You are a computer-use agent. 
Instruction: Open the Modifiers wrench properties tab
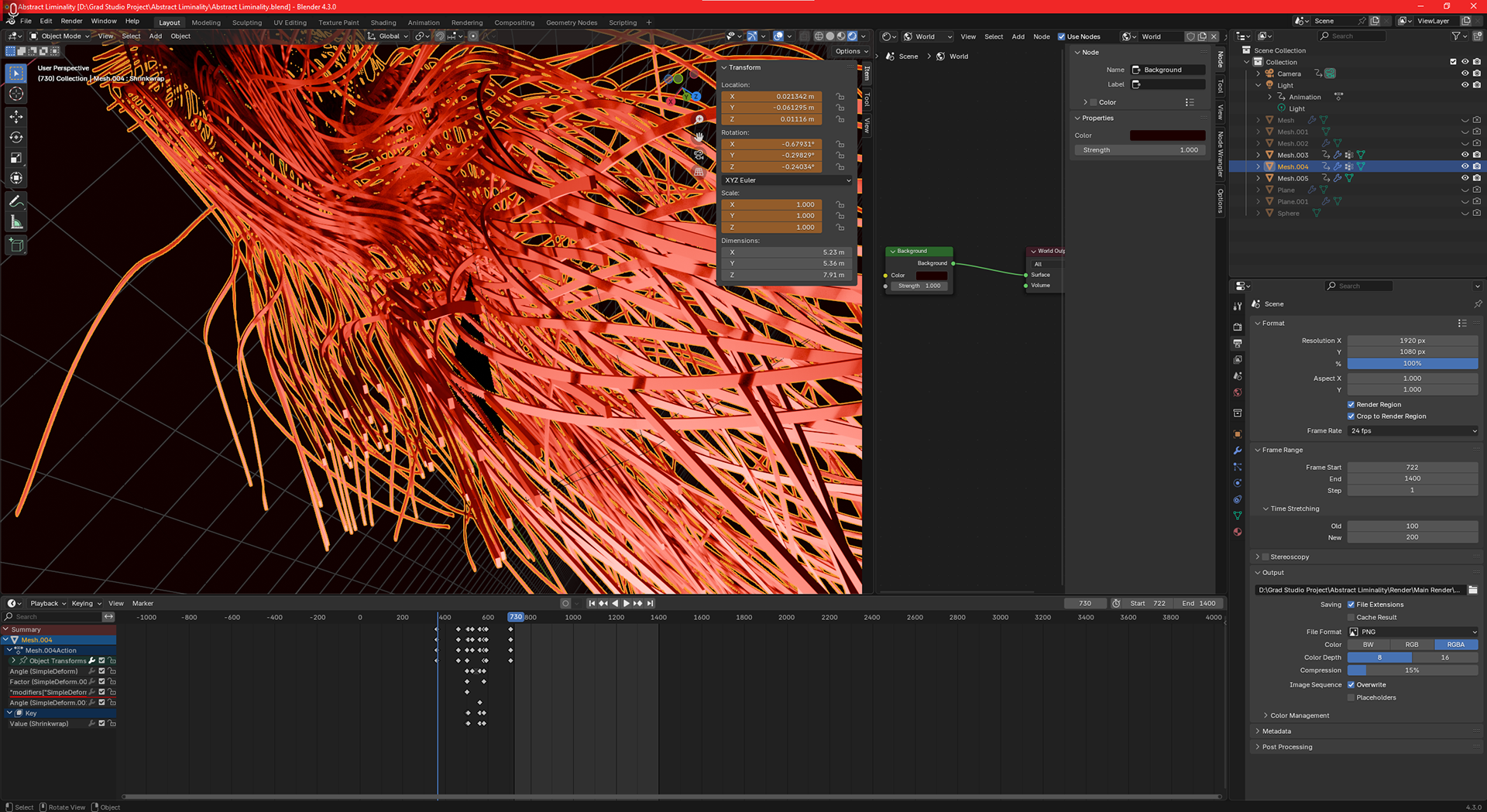coord(1238,451)
